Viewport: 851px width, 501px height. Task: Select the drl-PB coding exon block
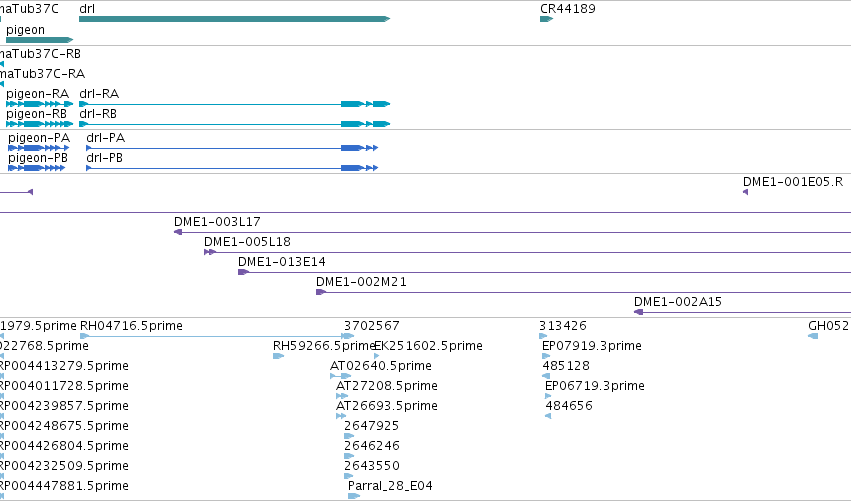[351, 168]
